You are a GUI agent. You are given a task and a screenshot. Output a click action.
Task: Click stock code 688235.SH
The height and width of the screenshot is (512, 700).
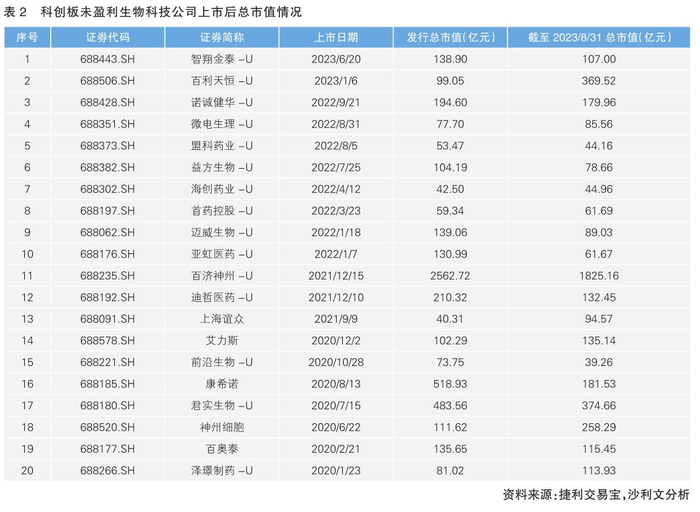[x=108, y=276]
